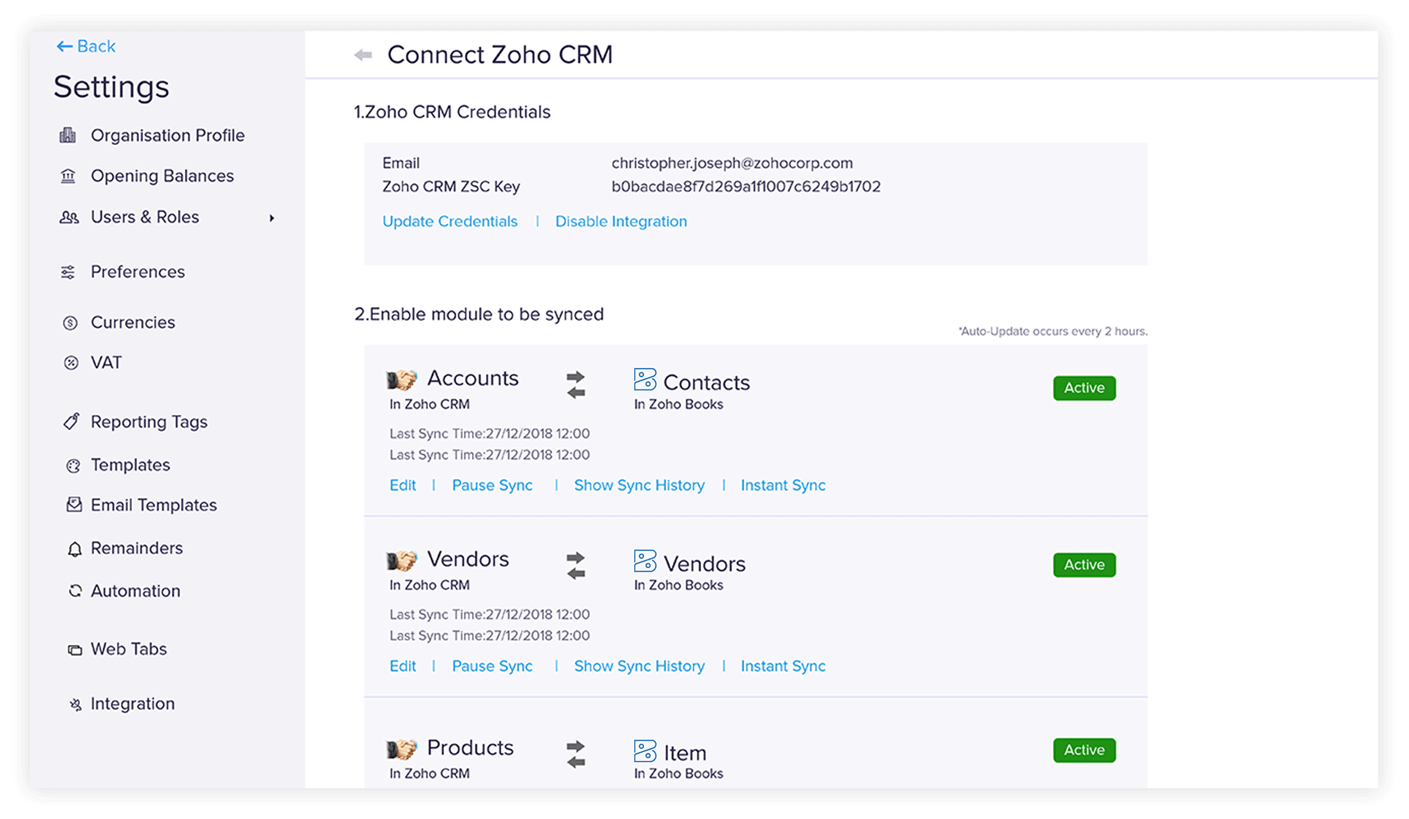Click the Currencies dollar icon
This screenshot has width=1409, height=819.
tap(70, 323)
